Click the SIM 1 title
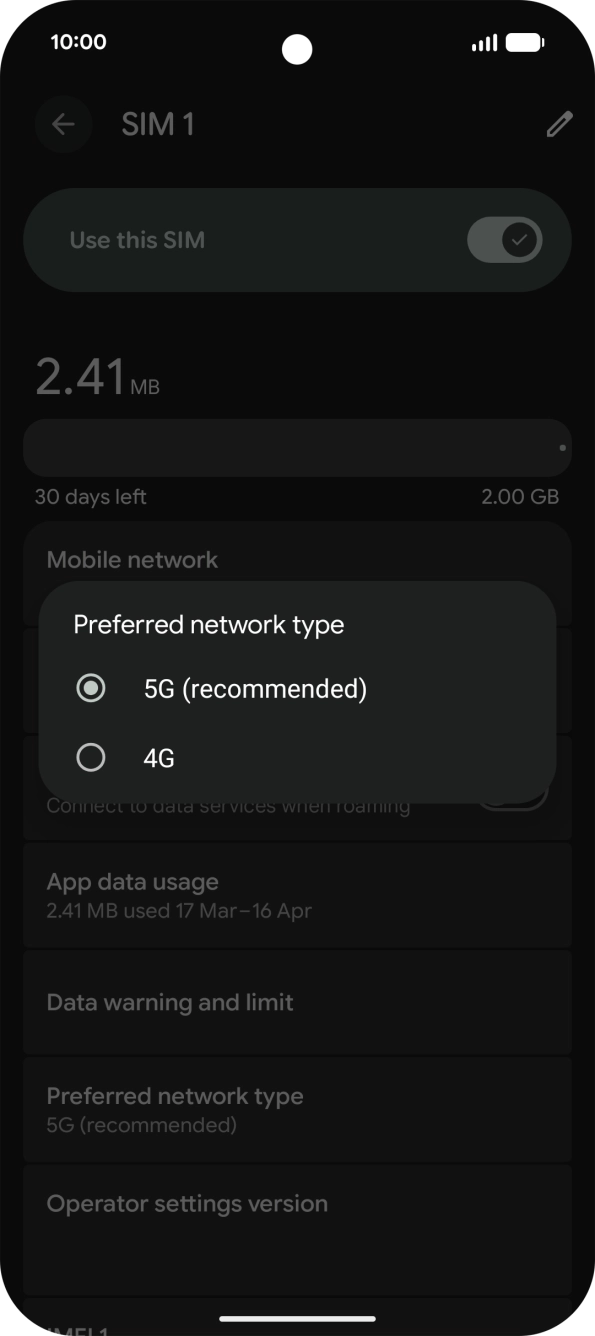This screenshot has width=595, height=1336. coord(158,124)
